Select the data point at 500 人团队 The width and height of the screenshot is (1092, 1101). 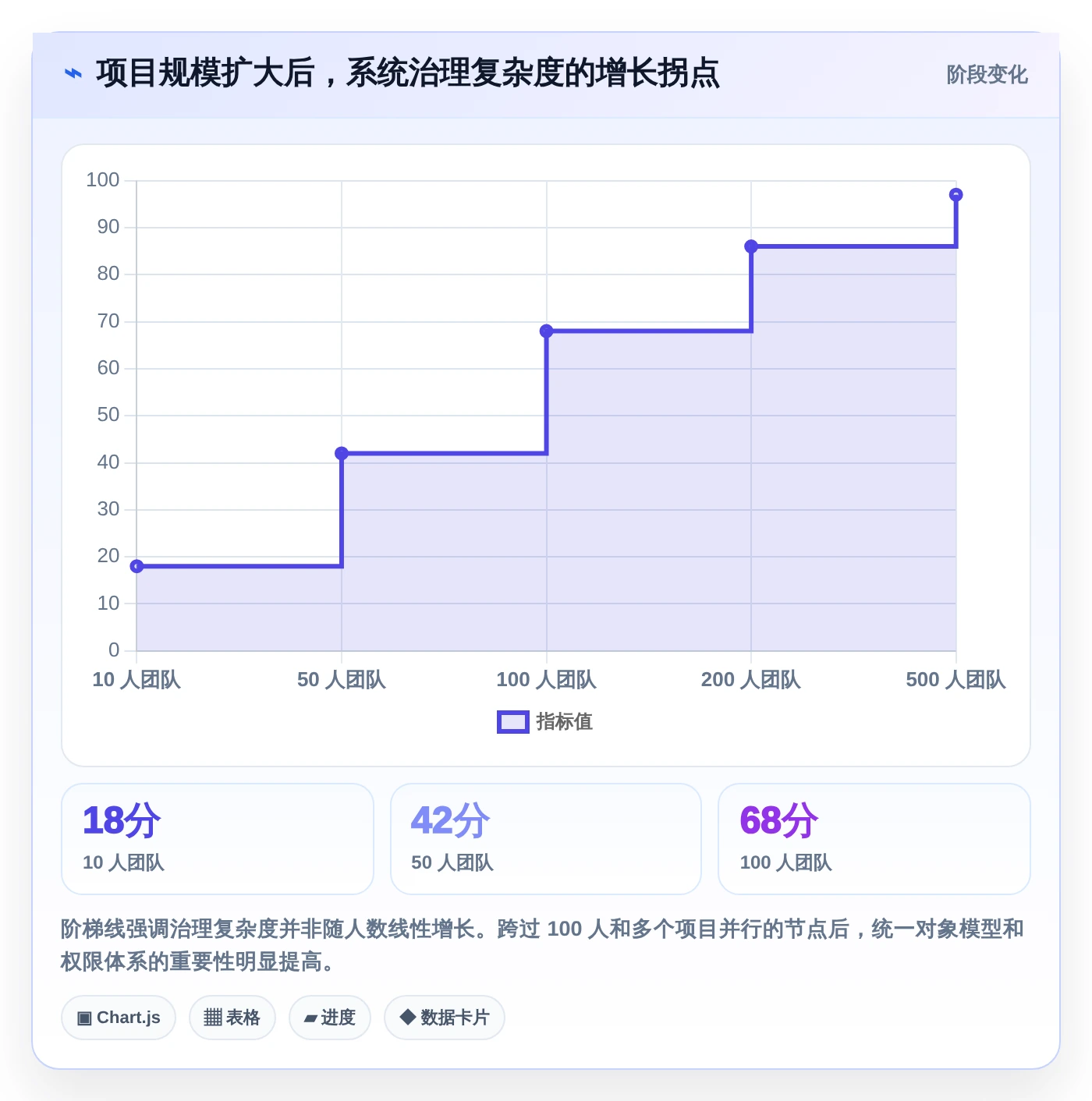(956, 195)
